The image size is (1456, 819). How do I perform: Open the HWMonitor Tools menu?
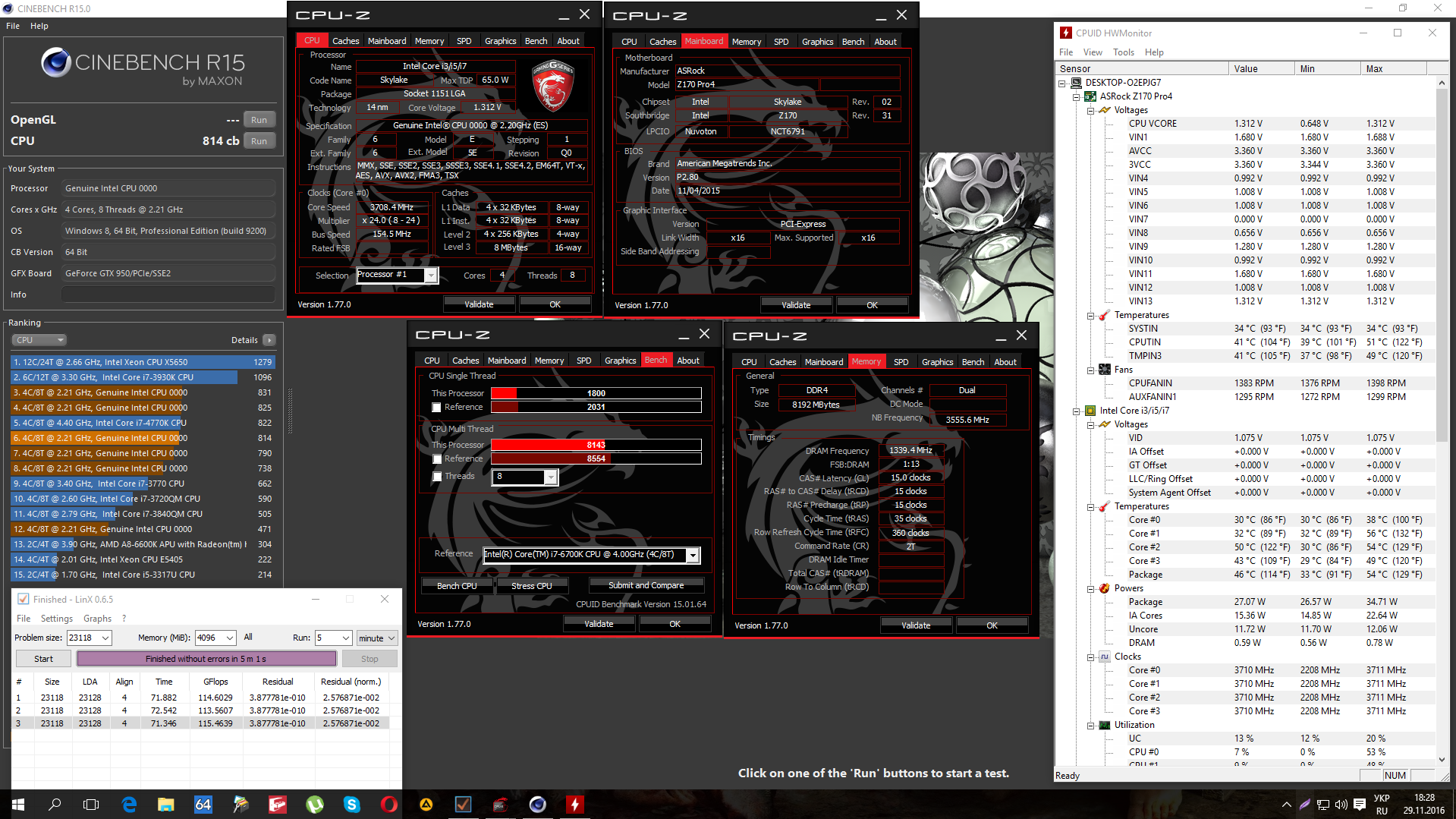1124,52
